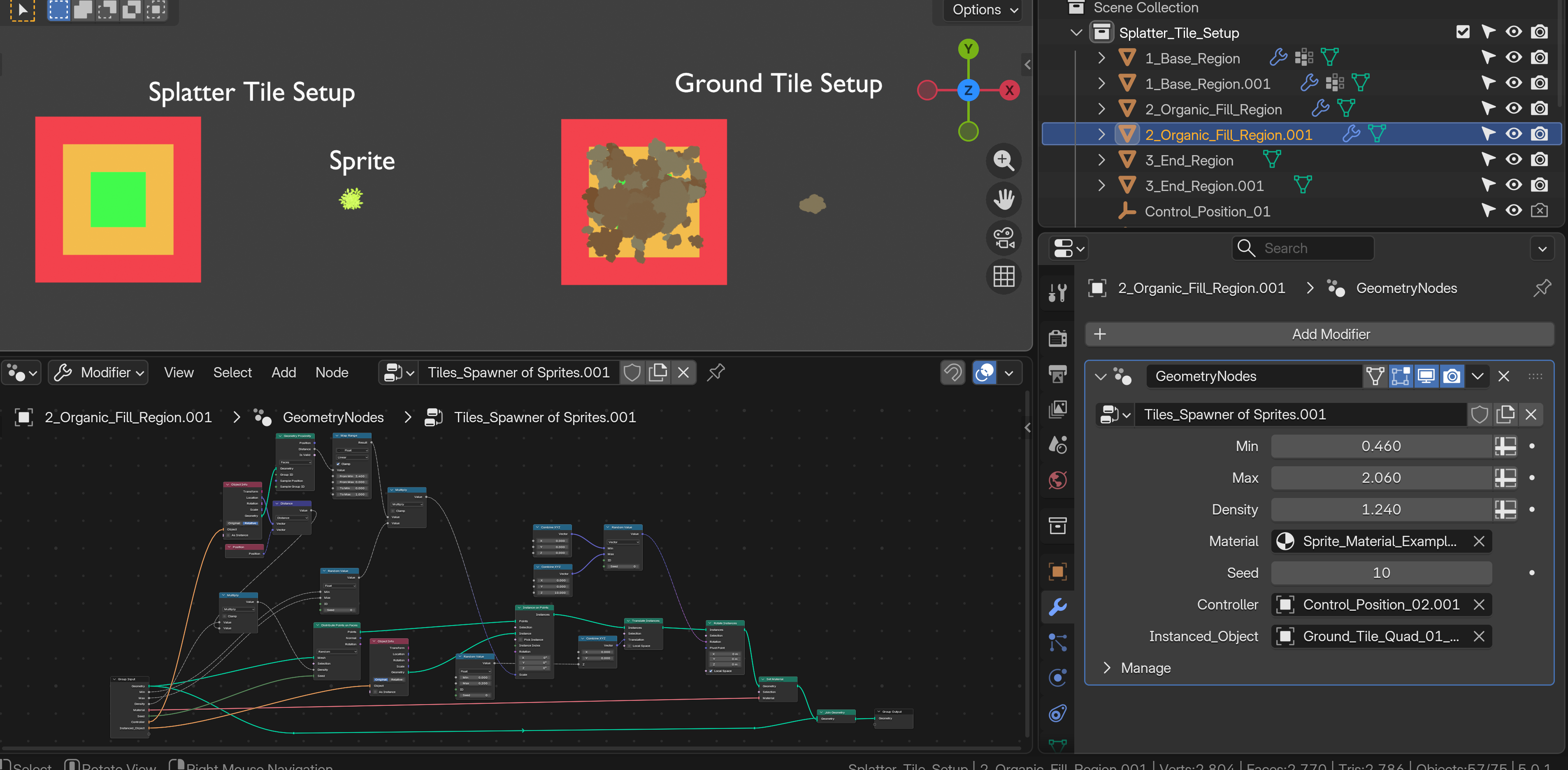This screenshot has height=770, width=1568.
Task: Toggle fake user shield for node group
Action: click(x=632, y=372)
